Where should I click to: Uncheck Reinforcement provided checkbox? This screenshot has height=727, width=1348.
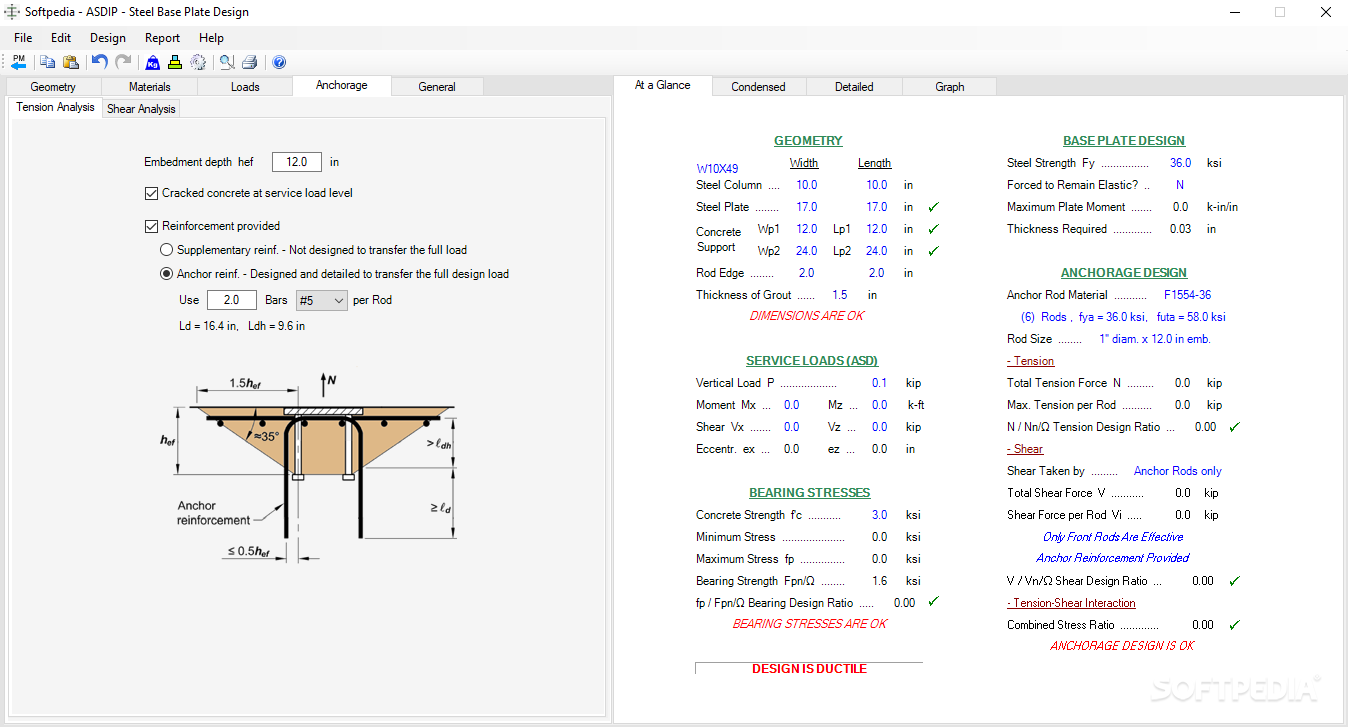(x=152, y=226)
